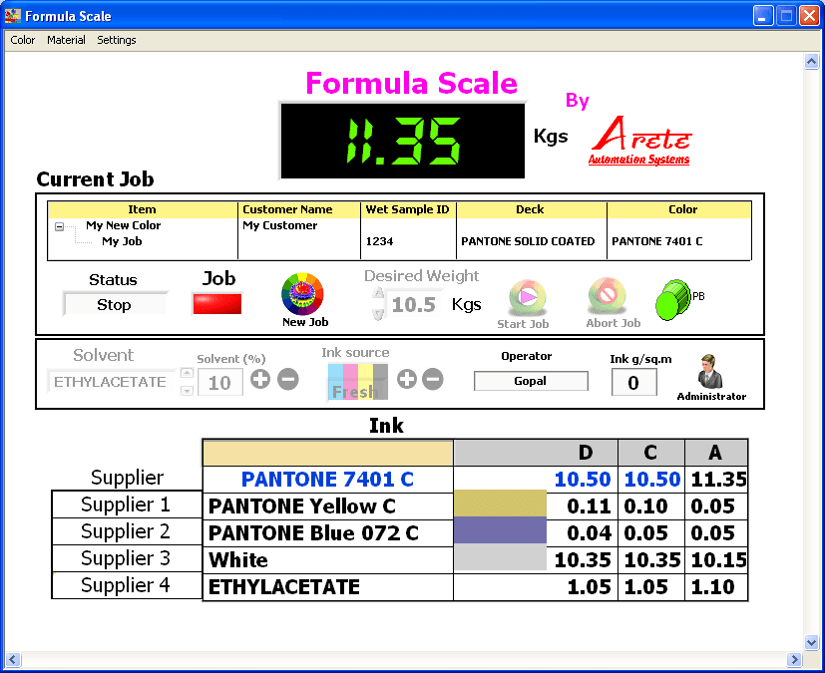Click the Supplier 1 cell

click(x=126, y=504)
